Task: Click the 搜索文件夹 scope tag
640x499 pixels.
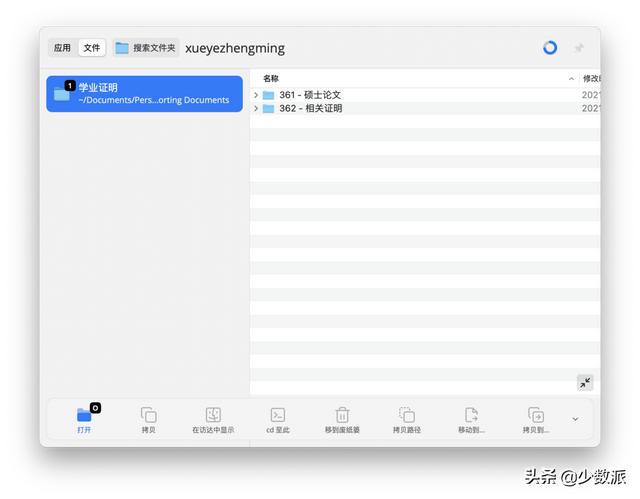Action: pos(146,48)
